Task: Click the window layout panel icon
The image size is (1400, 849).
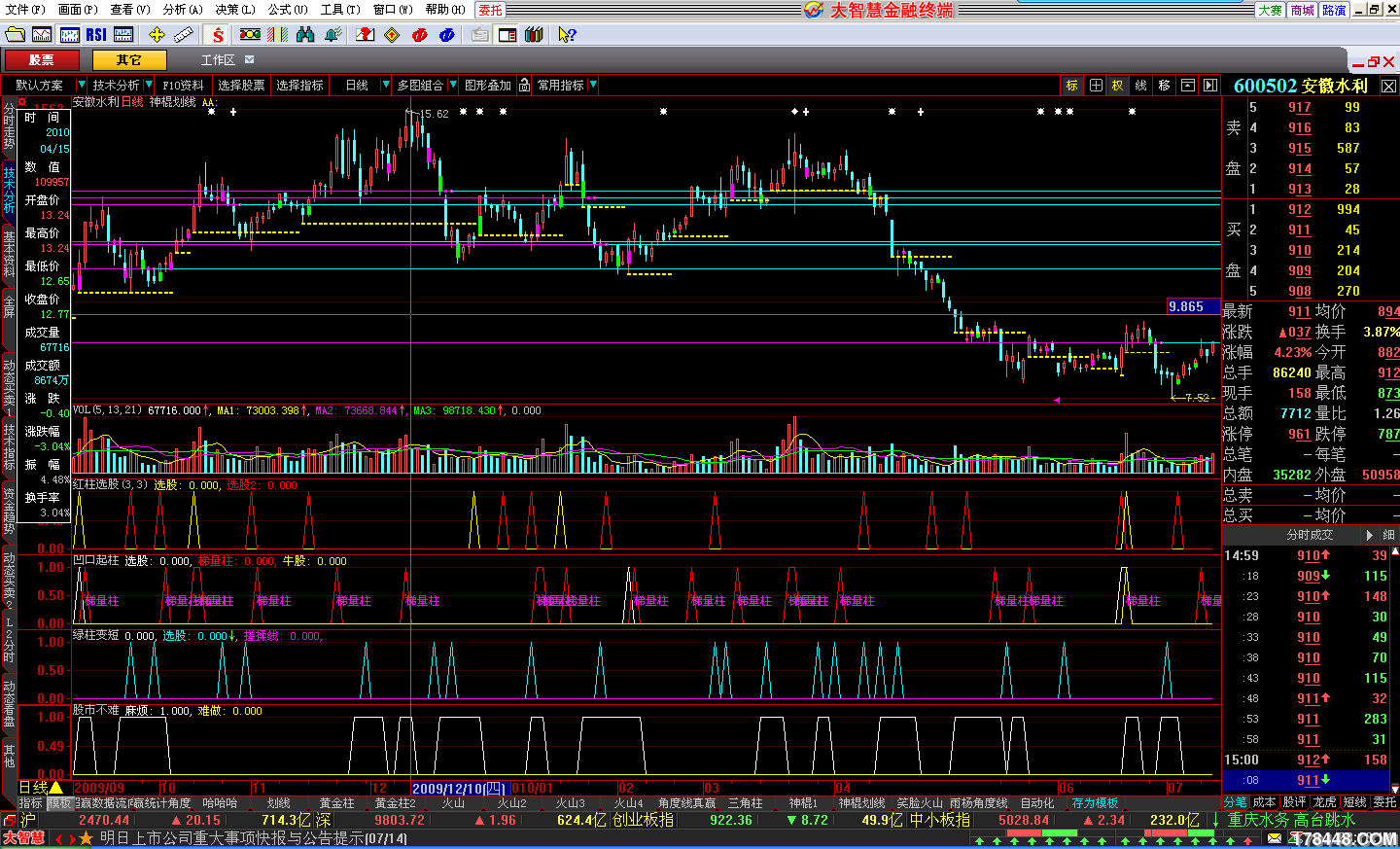Action: [507, 34]
